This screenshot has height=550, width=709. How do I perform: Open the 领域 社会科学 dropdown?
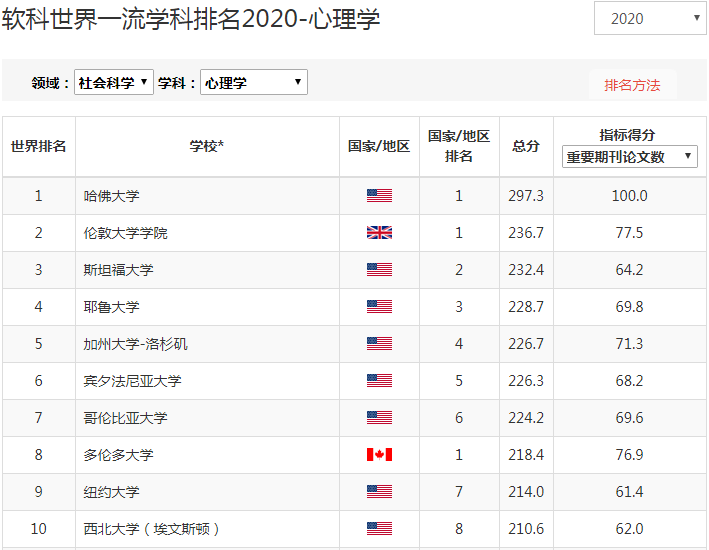tap(114, 82)
